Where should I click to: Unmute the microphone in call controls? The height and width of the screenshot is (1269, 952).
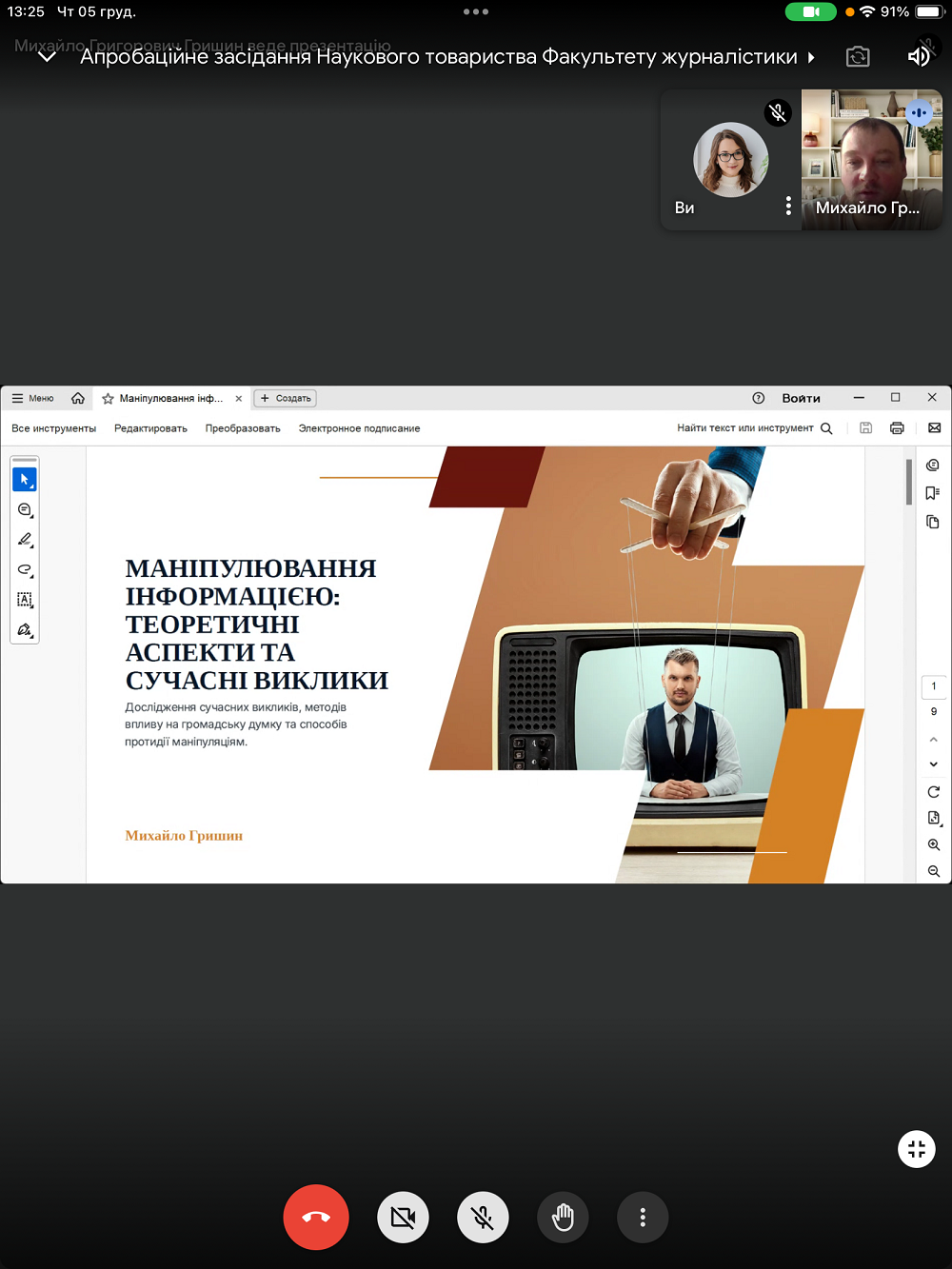(483, 1217)
